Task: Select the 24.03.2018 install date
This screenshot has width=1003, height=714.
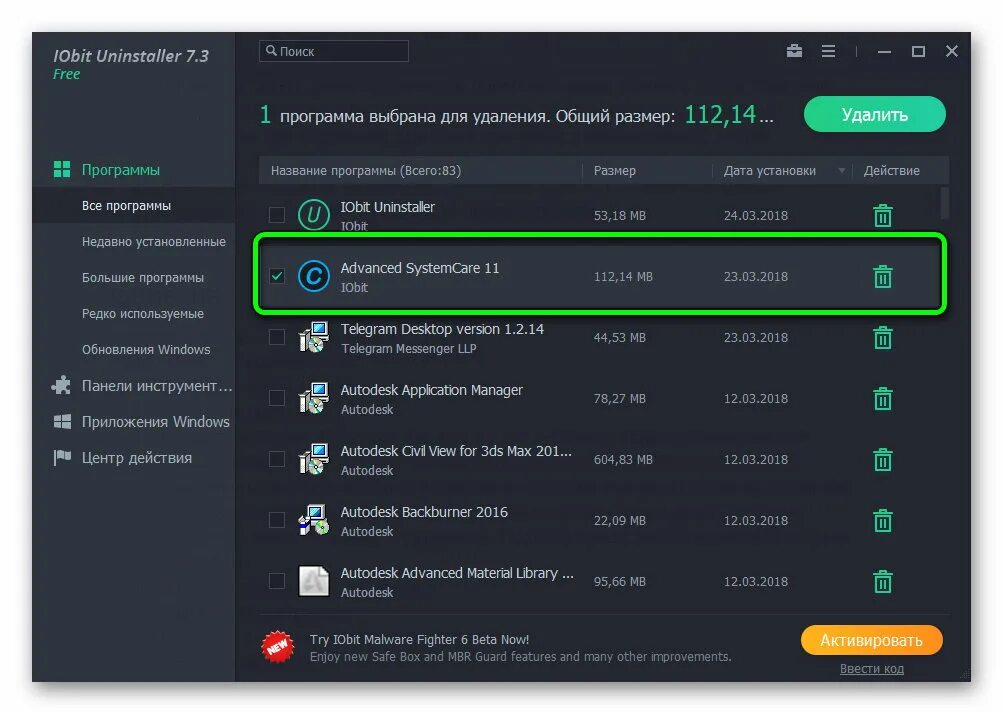Action: (755, 216)
